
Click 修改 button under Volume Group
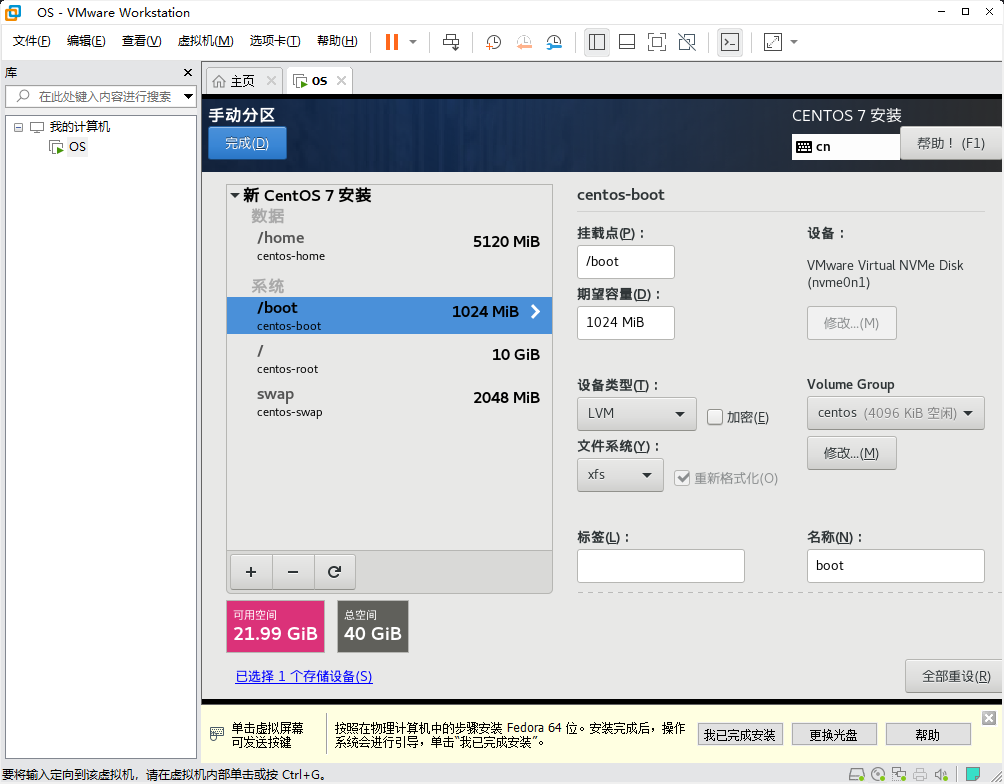coord(852,453)
